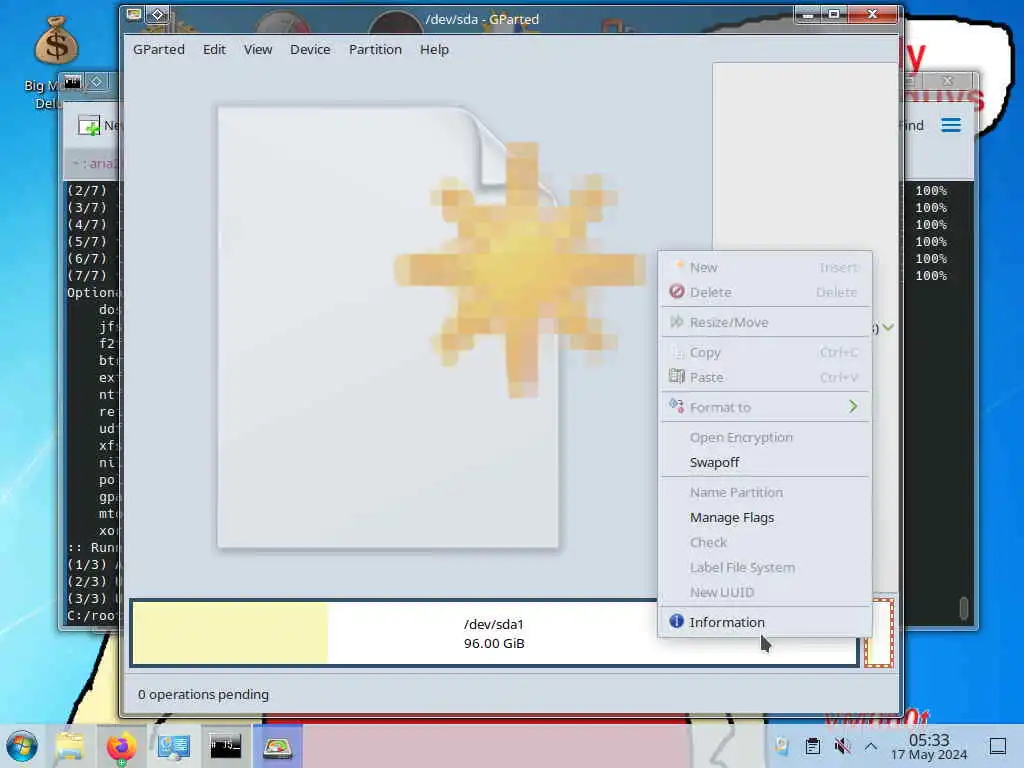Click the Resize/Move arrow icon

pos(677,321)
